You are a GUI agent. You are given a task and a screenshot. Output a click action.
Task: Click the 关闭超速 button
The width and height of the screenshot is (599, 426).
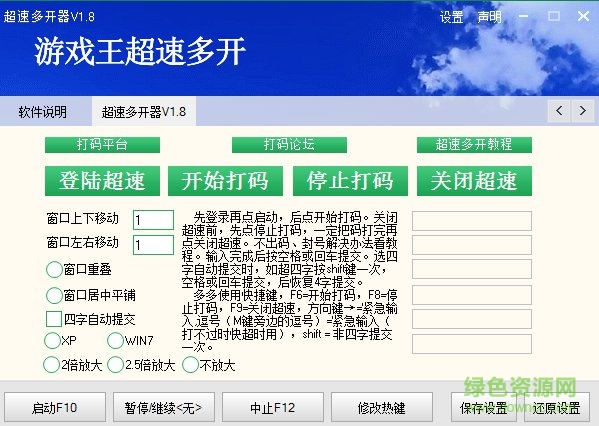click(x=474, y=181)
